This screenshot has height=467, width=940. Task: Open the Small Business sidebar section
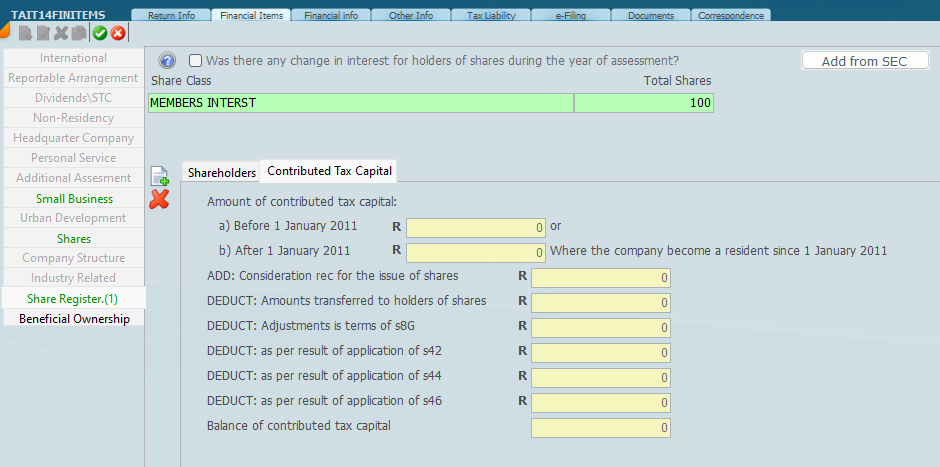click(x=74, y=198)
